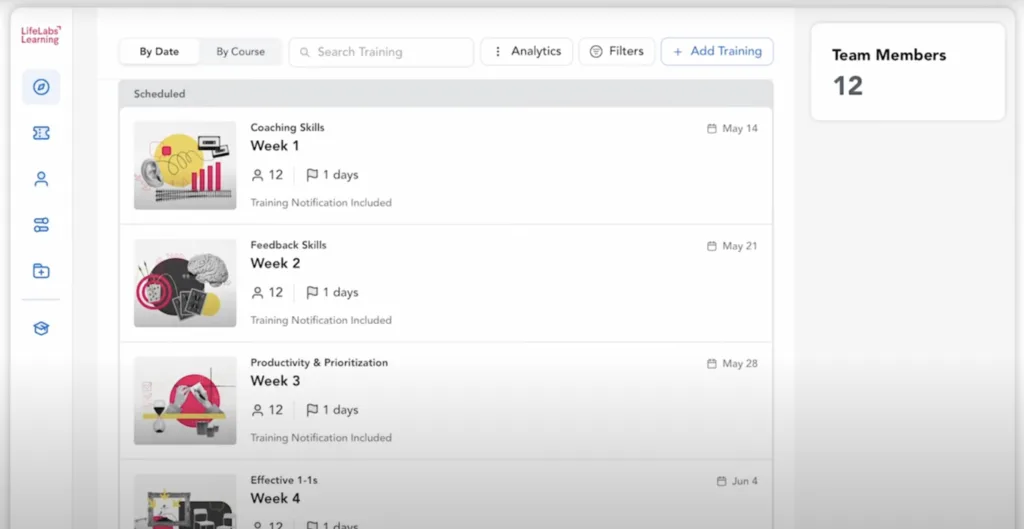This screenshot has width=1024, height=529.
Task: Open the Analytics menu button
Action: [x=526, y=52]
